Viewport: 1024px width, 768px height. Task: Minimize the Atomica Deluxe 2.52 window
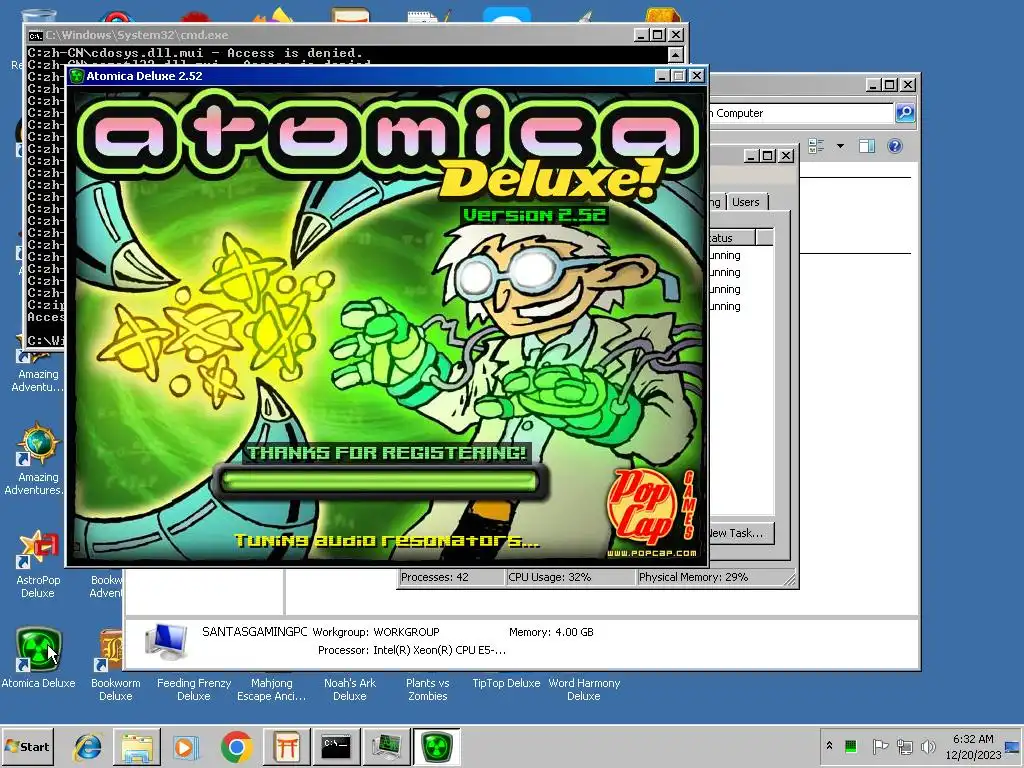click(x=662, y=76)
